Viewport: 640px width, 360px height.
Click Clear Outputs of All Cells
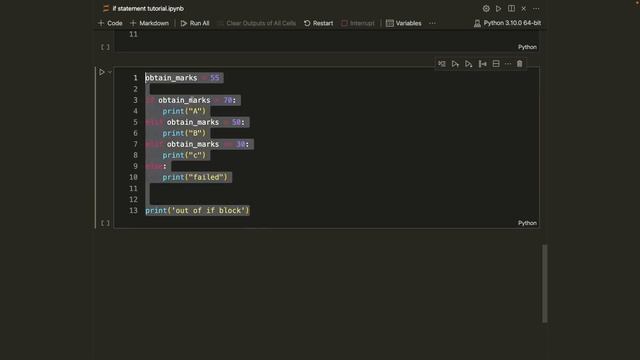pyautogui.click(x=256, y=23)
